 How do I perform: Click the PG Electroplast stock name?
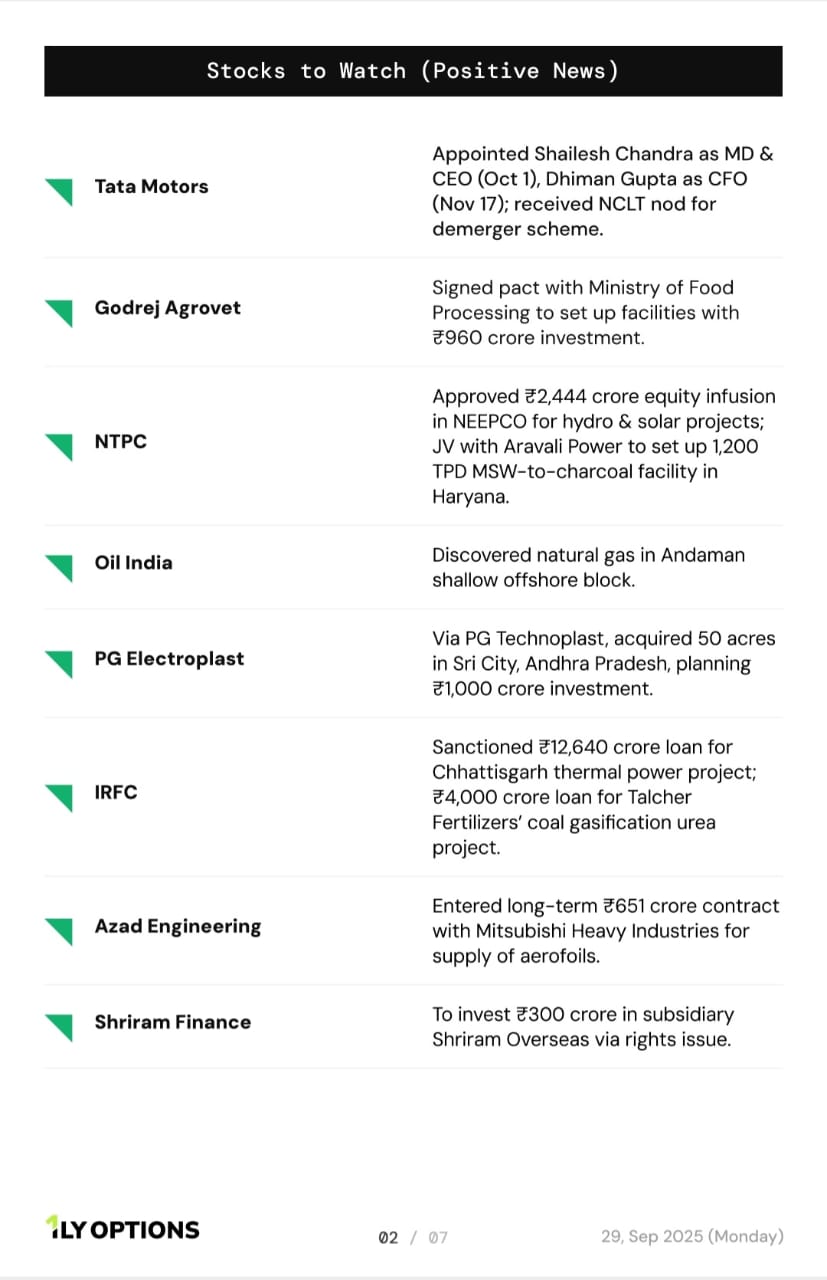169,659
